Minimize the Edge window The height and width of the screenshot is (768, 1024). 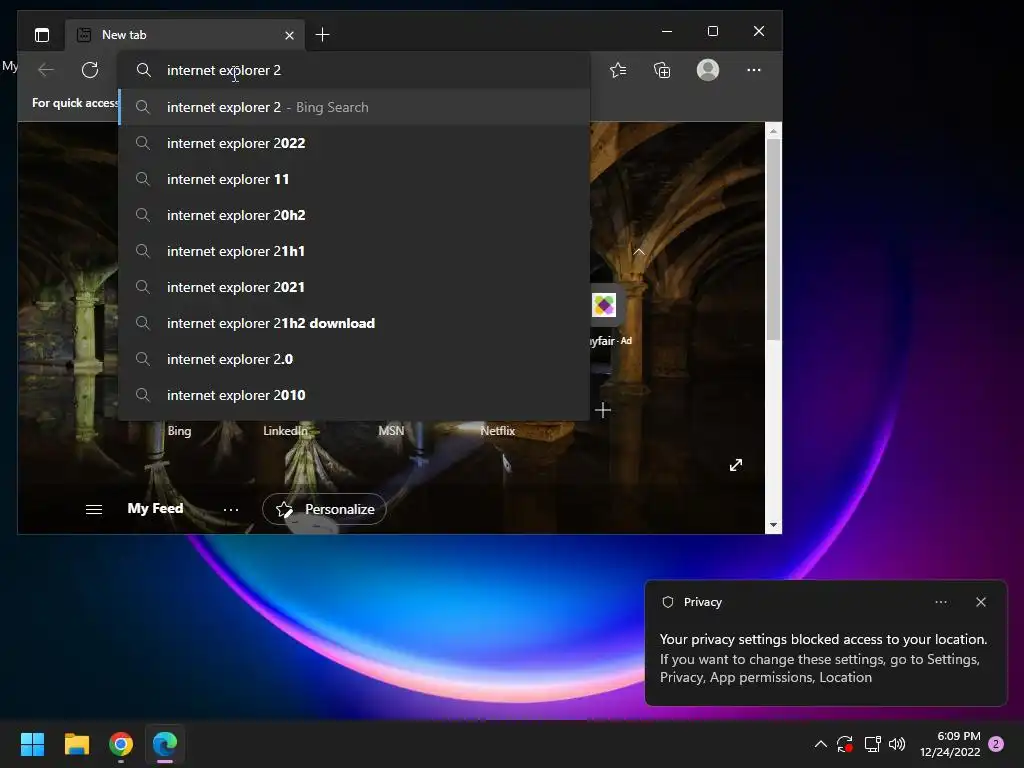point(667,31)
